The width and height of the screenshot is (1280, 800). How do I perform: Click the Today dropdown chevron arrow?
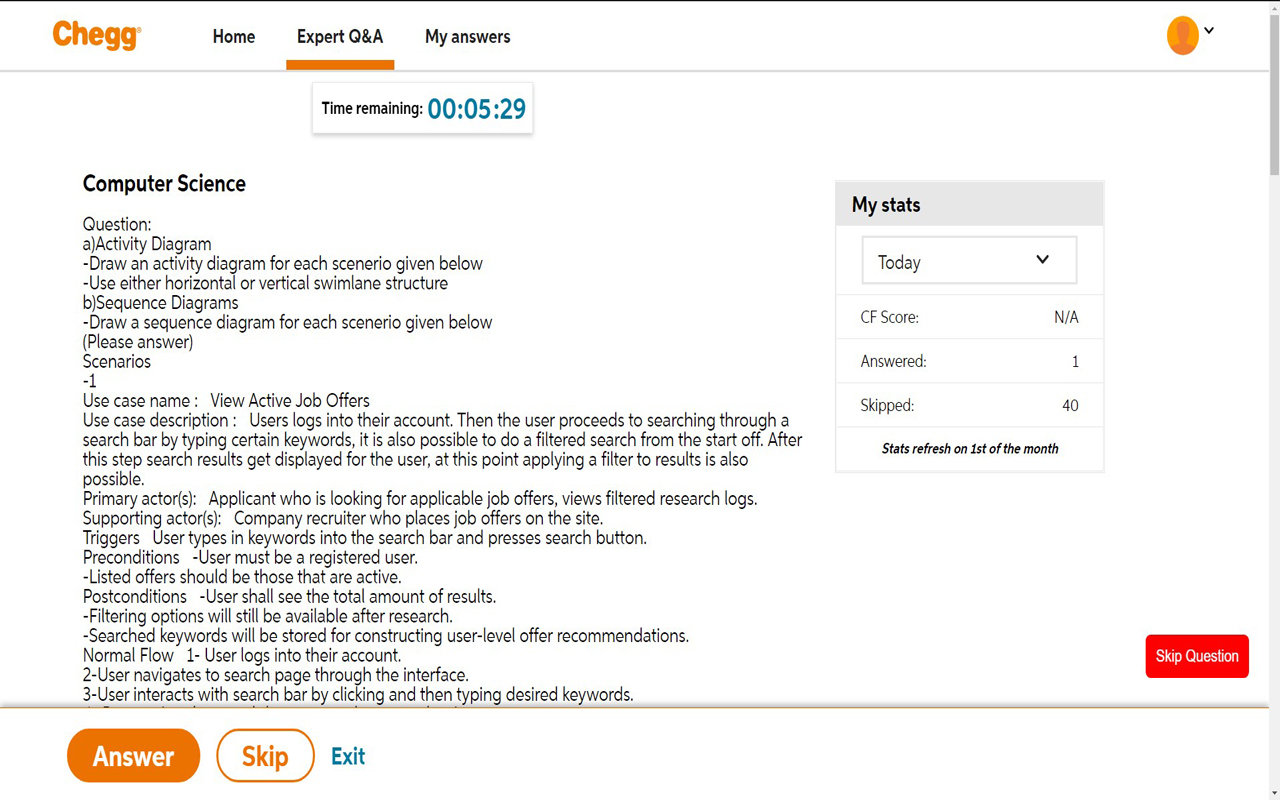tap(1041, 259)
